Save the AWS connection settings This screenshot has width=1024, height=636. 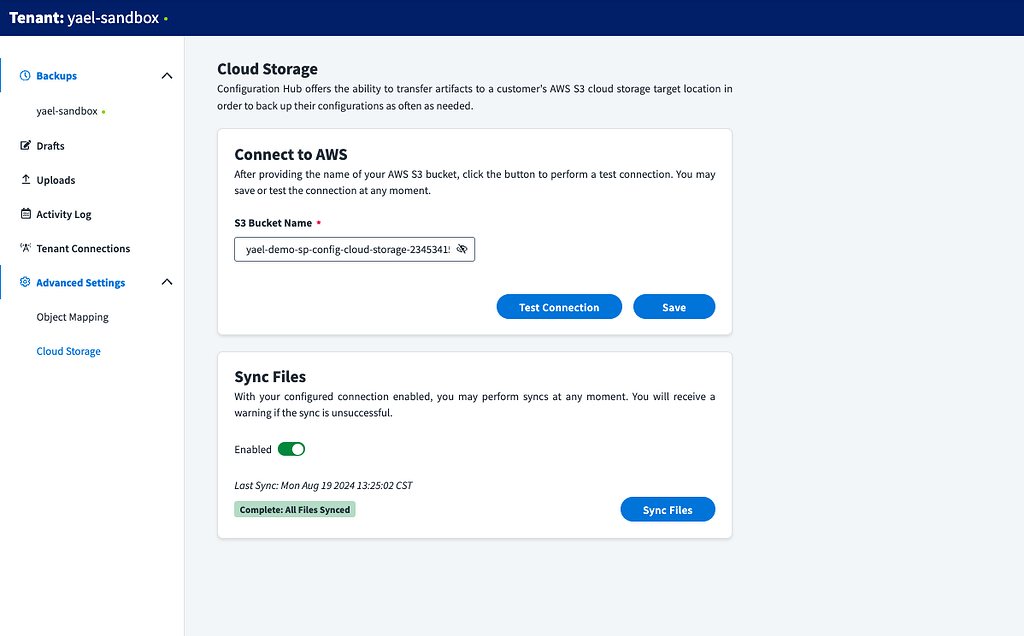tap(674, 306)
